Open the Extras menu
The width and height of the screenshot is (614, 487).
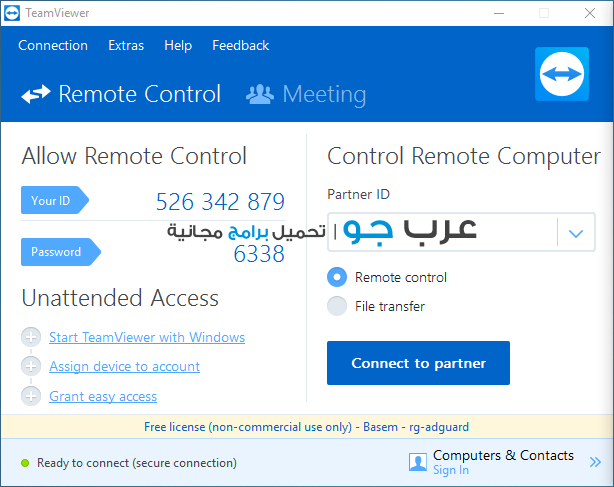pyautogui.click(x=126, y=45)
